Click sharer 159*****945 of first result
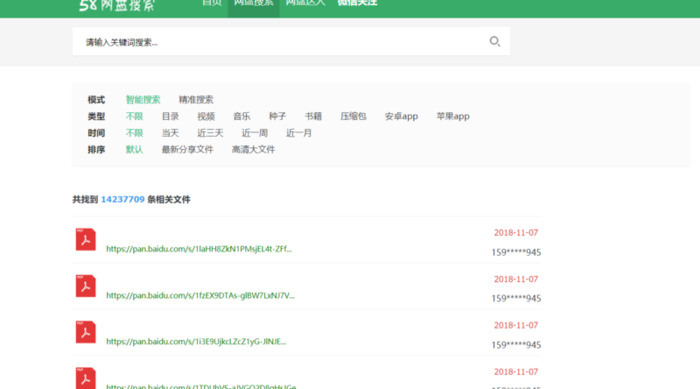The width and height of the screenshot is (700, 389). coord(516,252)
